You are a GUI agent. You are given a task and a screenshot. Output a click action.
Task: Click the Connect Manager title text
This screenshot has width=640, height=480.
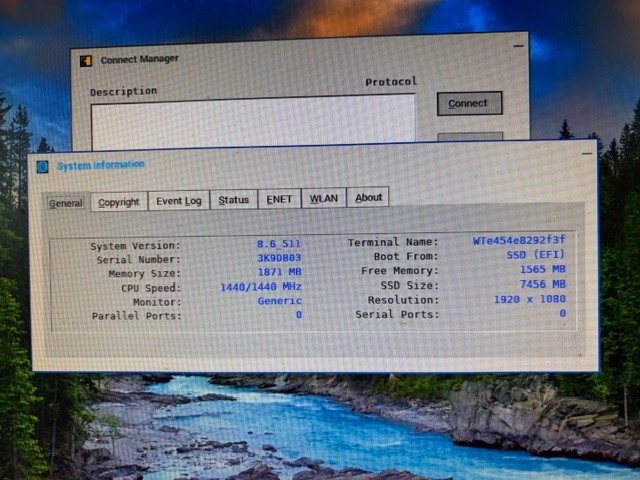click(x=140, y=59)
